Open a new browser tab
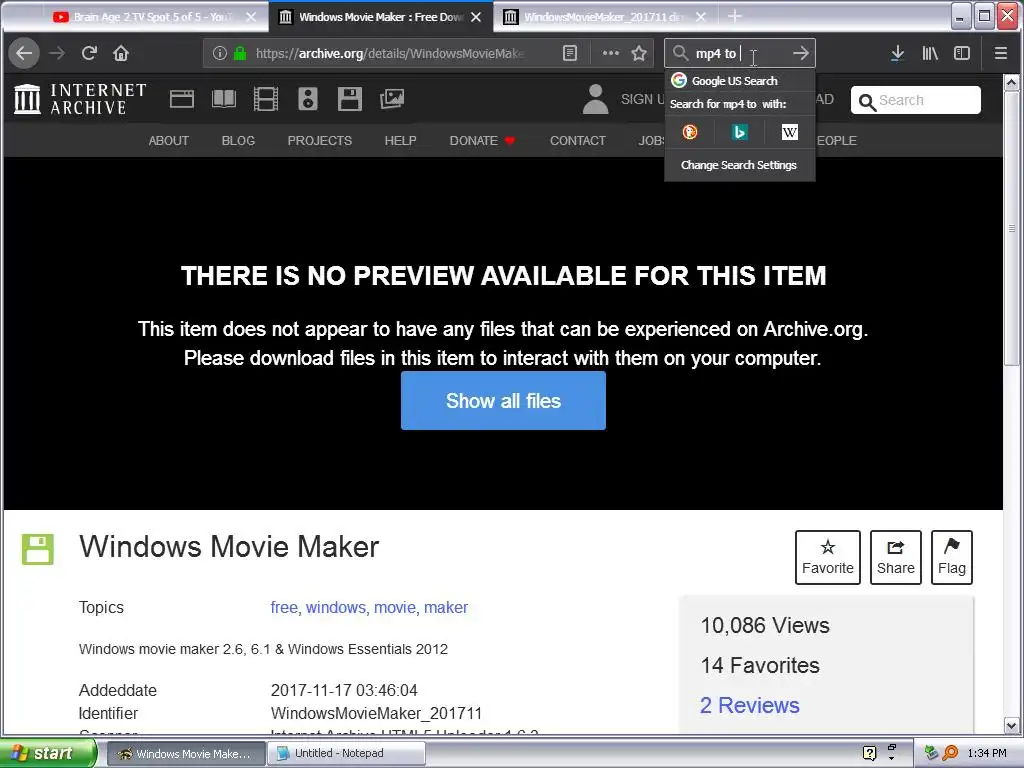The width and height of the screenshot is (1024, 768). click(735, 16)
